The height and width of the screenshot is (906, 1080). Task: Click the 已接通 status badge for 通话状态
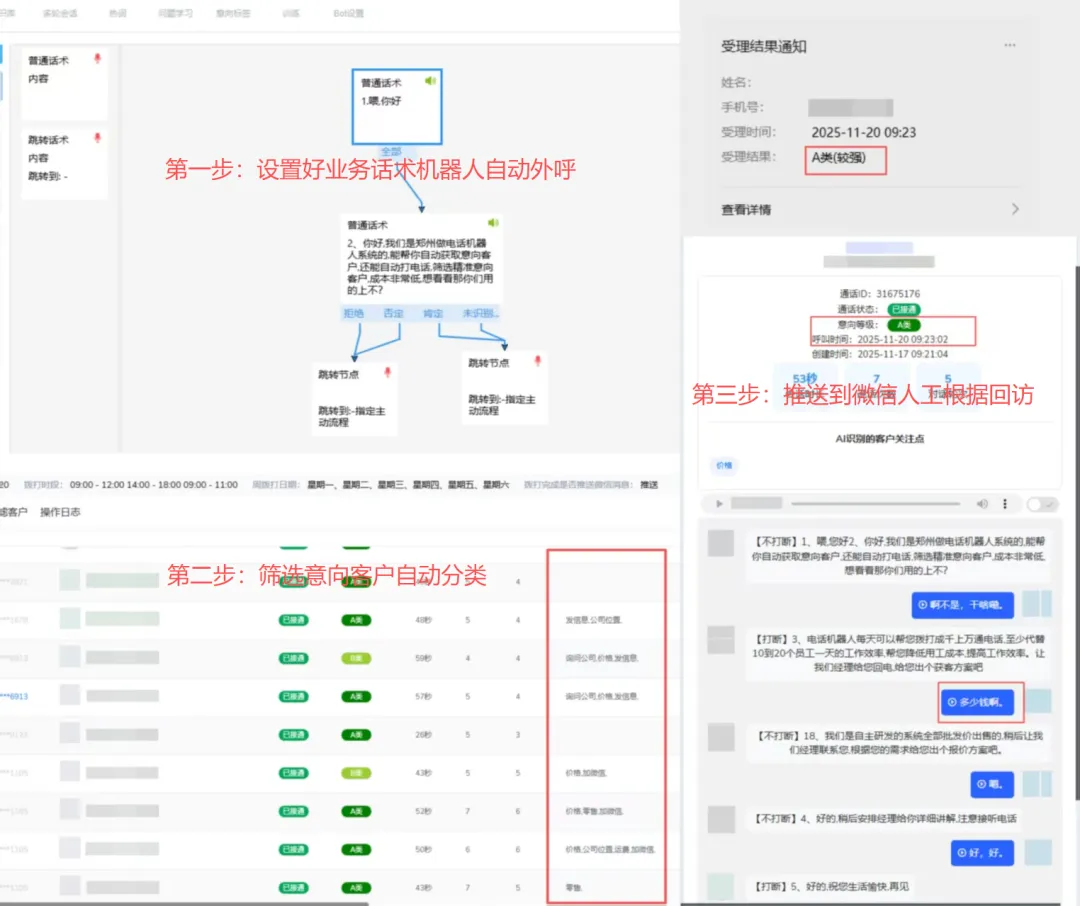pyautogui.click(x=906, y=310)
